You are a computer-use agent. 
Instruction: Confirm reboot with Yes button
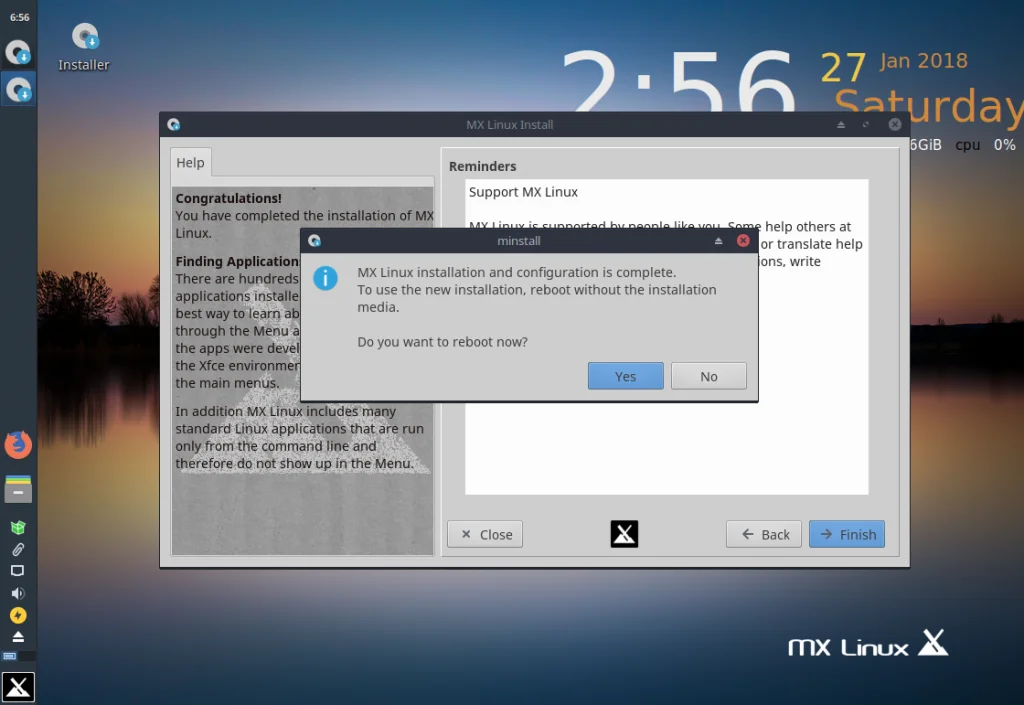625,376
